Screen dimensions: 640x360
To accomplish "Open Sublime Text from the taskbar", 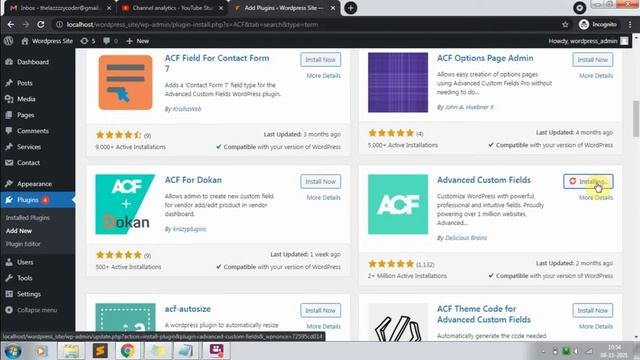I will click(100, 351).
